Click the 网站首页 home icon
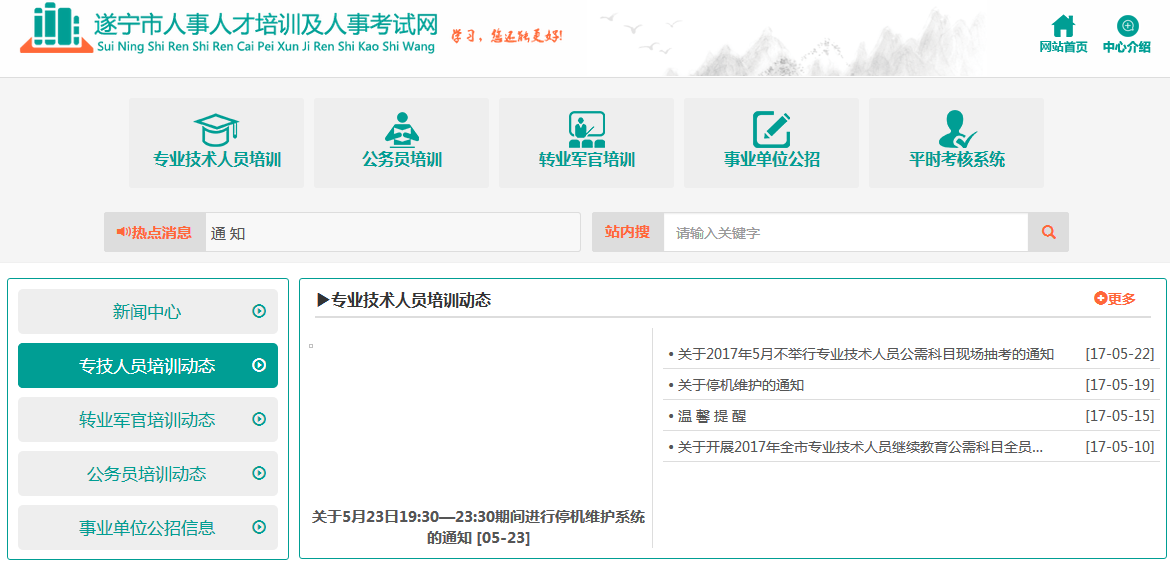Viewport: 1170px width, 573px height. [x=1063, y=26]
